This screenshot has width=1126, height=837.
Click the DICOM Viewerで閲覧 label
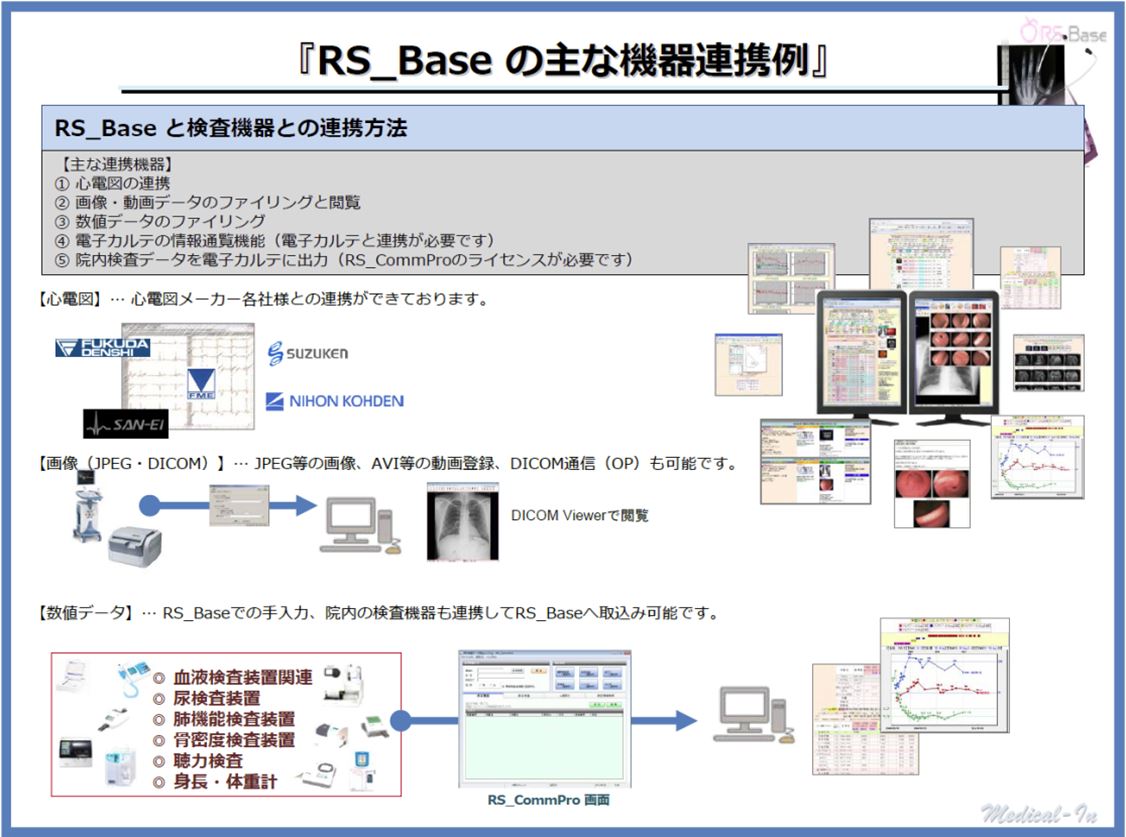(579, 516)
